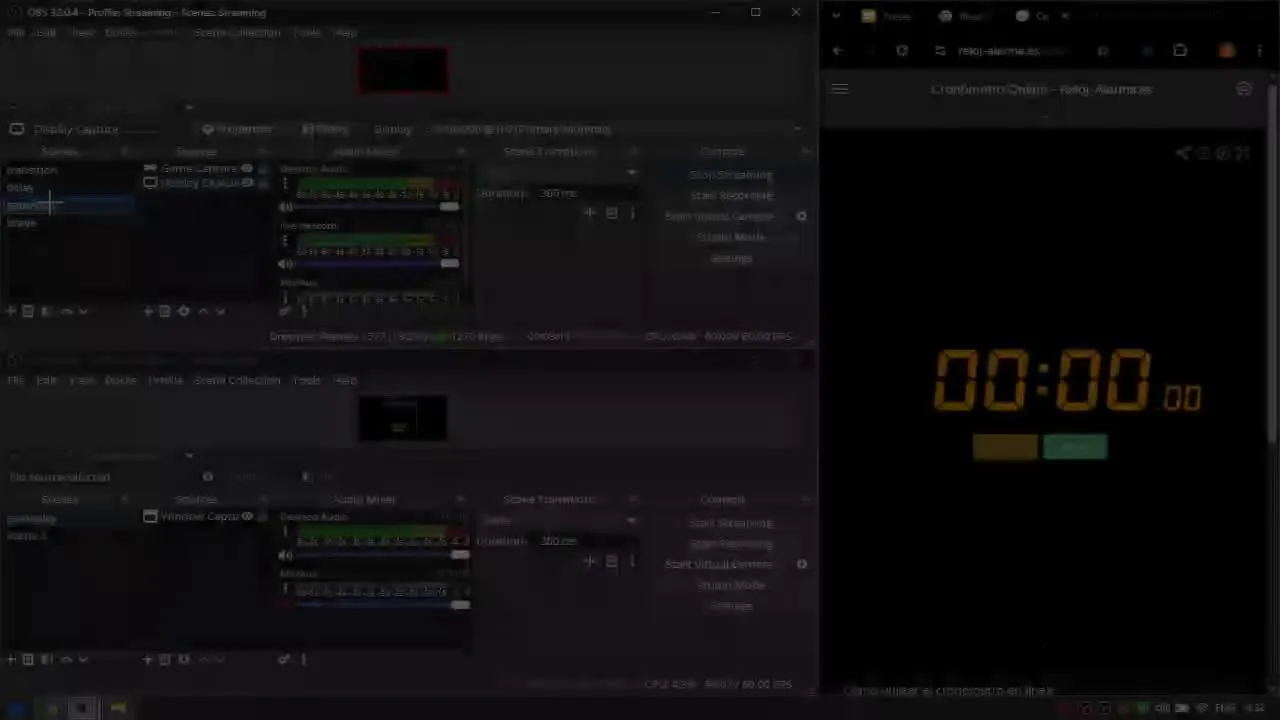Click Start Recording in the lower OBS window
Image resolution: width=1280 pixels, height=720 pixels.
(x=731, y=544)
